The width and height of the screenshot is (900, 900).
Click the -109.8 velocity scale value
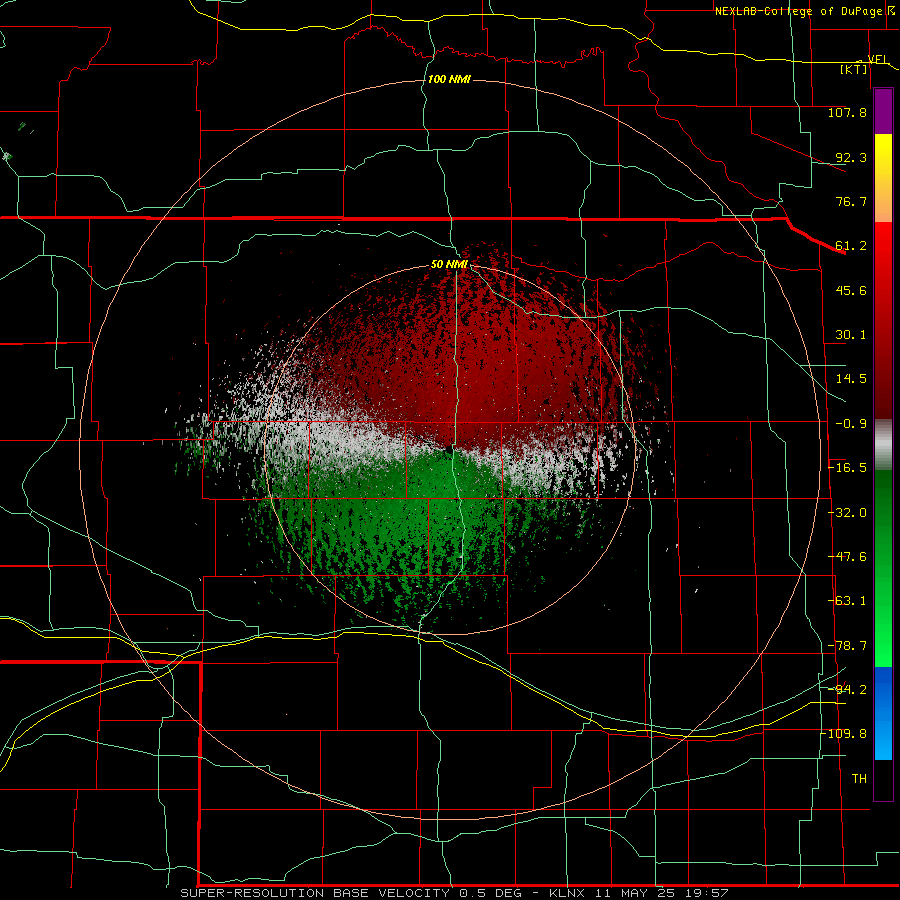coord(844,734)
